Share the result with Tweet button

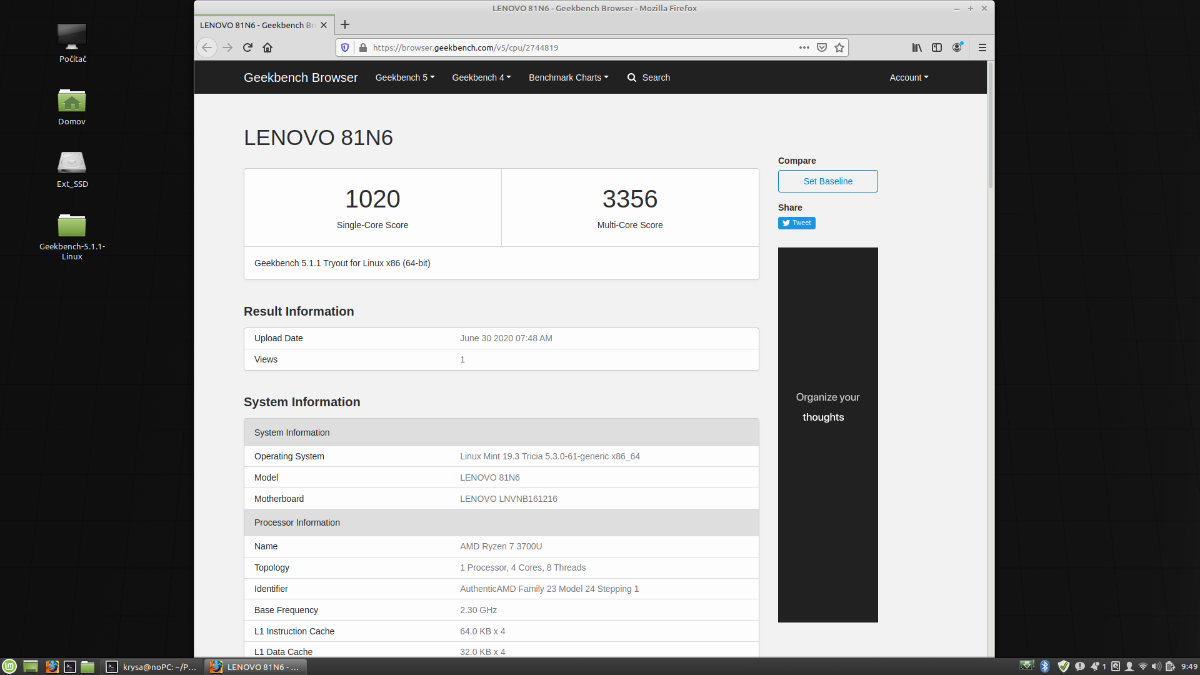tap(796, 223)
